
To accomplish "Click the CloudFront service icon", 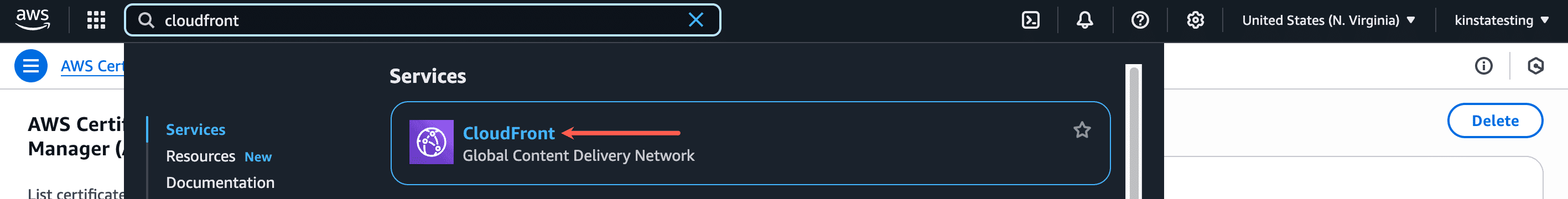I will click(x=431, y=142).
